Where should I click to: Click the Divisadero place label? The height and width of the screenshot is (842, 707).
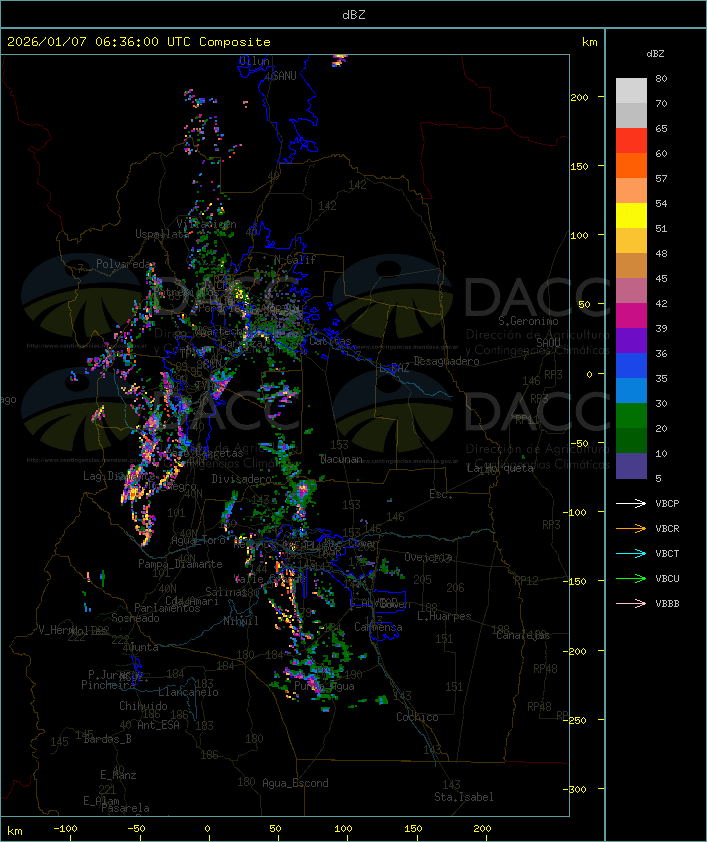[241, 479]
